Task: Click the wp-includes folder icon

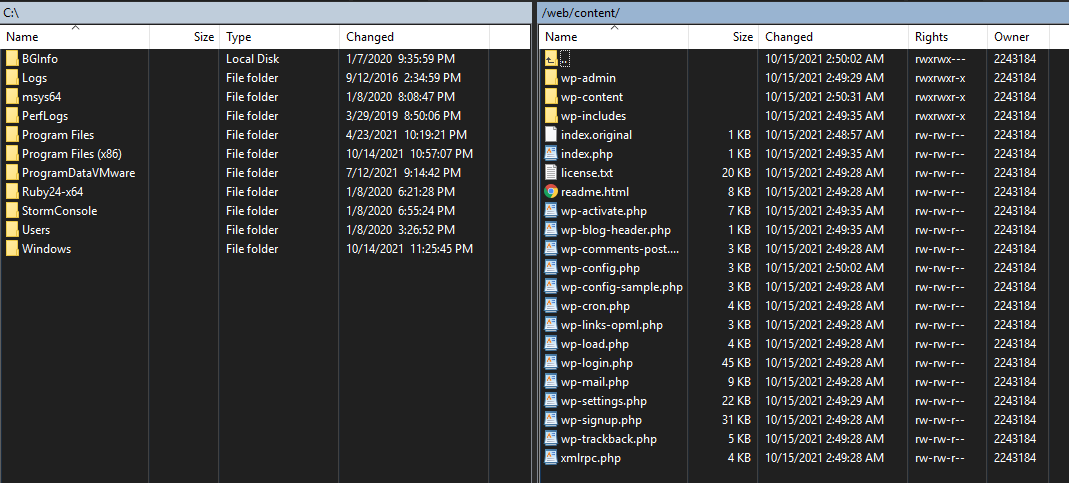Action: point(551,116)
